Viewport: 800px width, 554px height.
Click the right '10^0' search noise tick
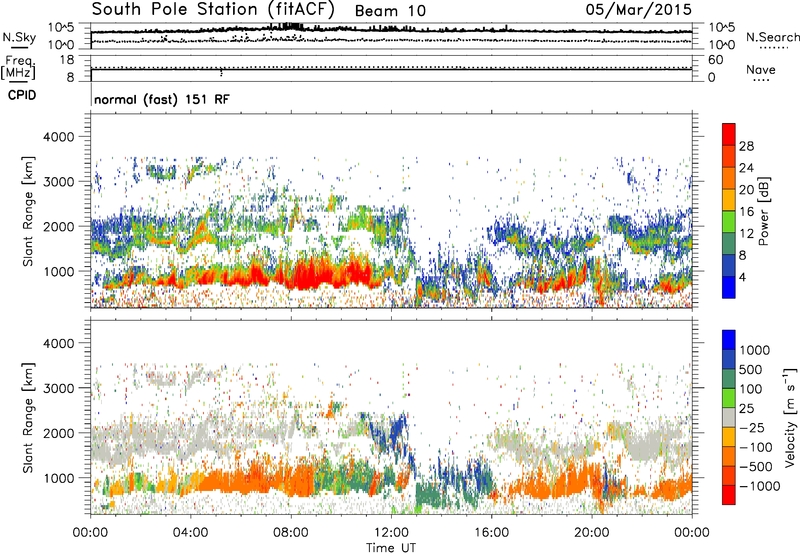pos(722,44)
